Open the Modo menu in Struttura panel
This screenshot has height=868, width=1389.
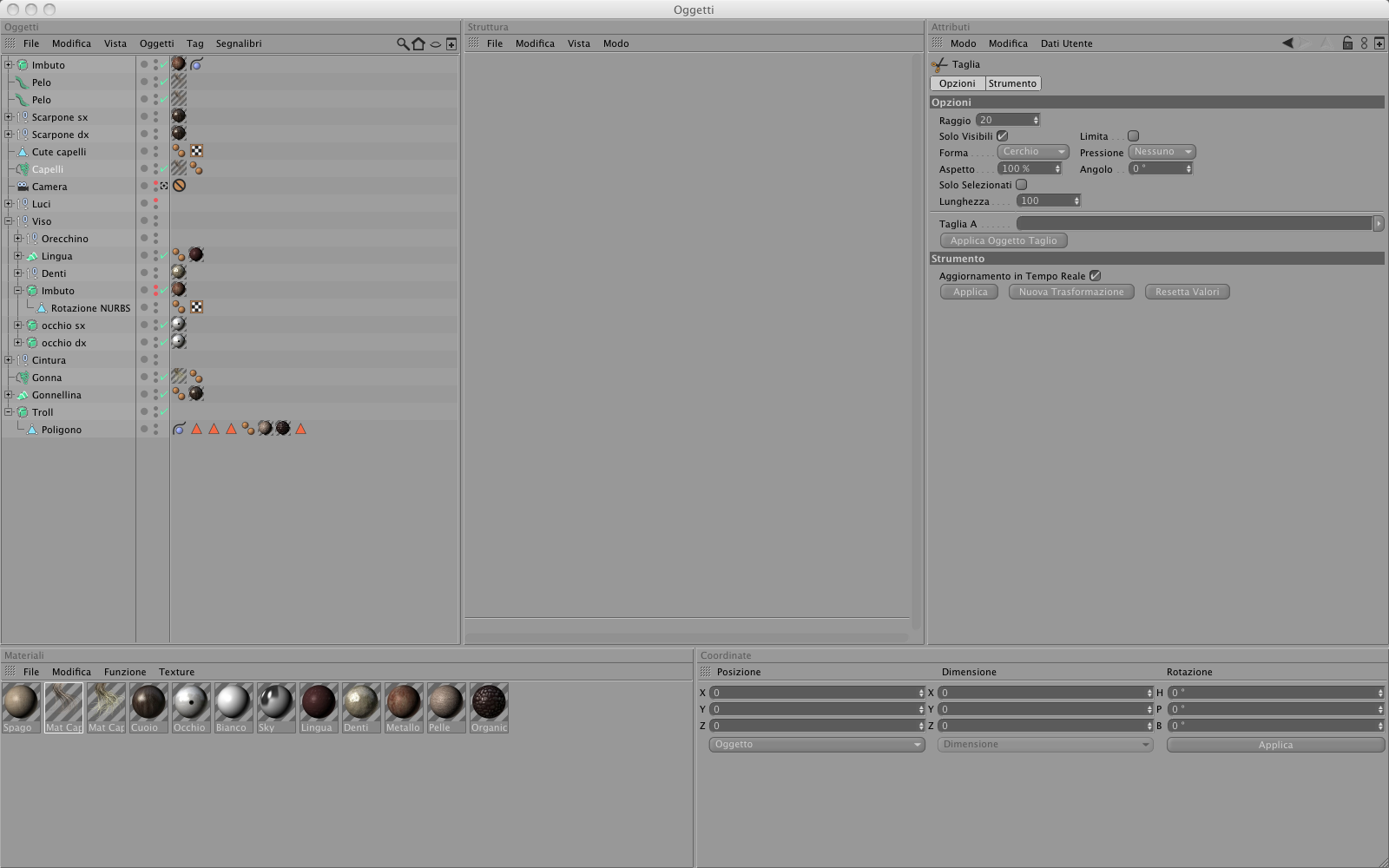click(x=616, y=43)
